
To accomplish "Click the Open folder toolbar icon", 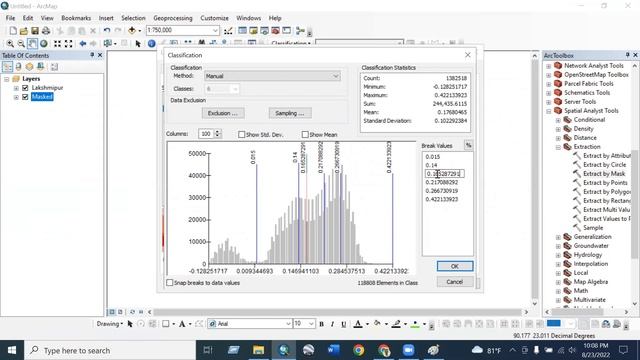I will pyautogui.click(x=24, y=31).
